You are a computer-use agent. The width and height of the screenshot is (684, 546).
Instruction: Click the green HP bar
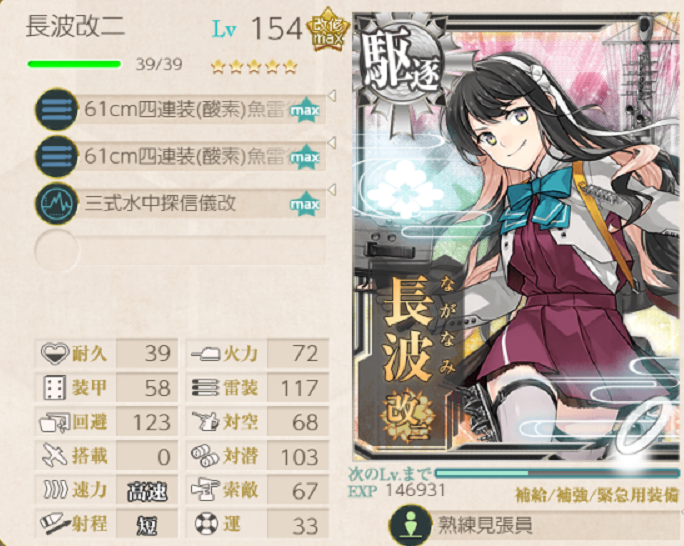pyautogui.click(x=74, y=65)
